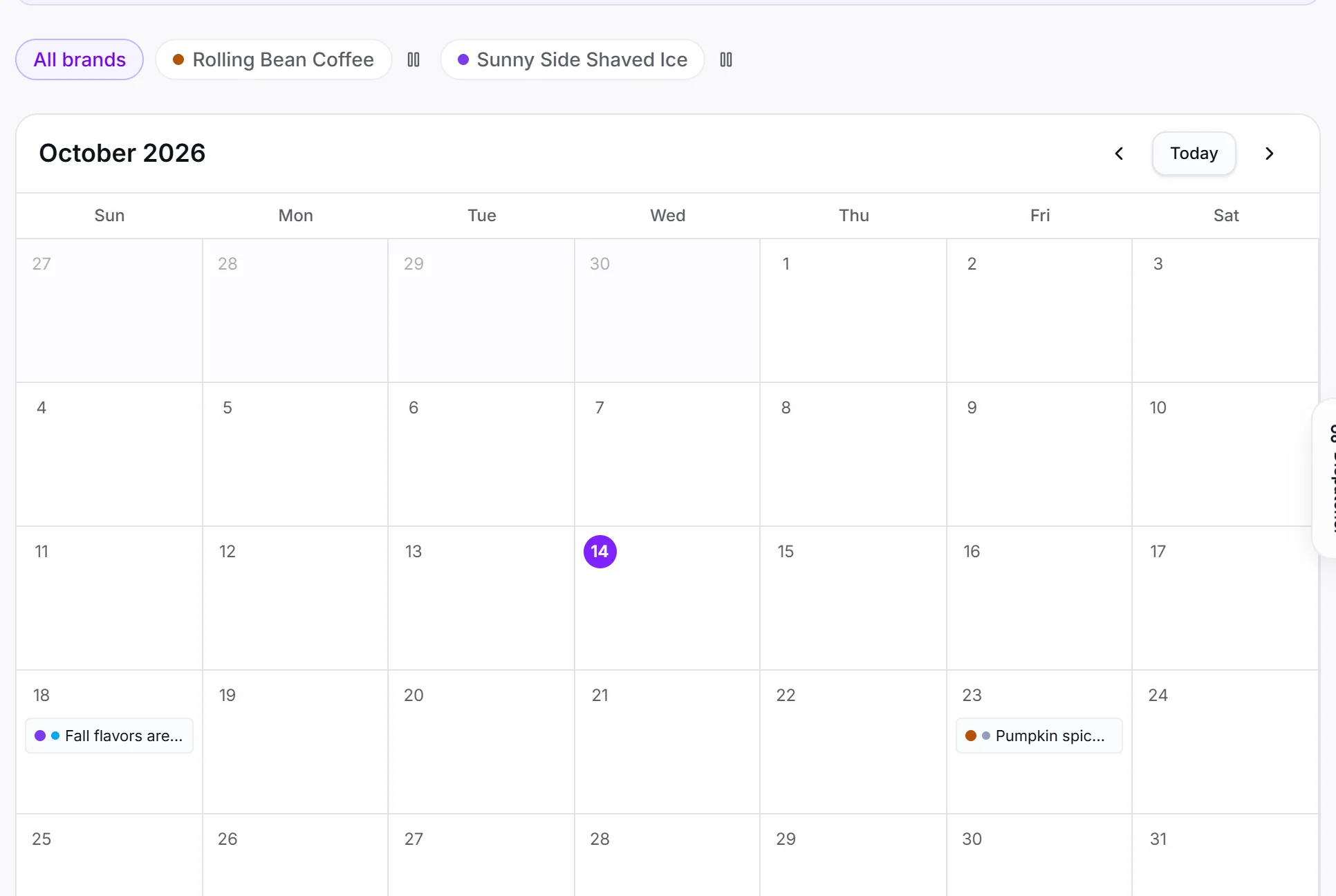Pause Rolling Bean Coffee brand icon
Image resolution: width=1336 pixels, height=896 pixels.
tap(414, 59)
